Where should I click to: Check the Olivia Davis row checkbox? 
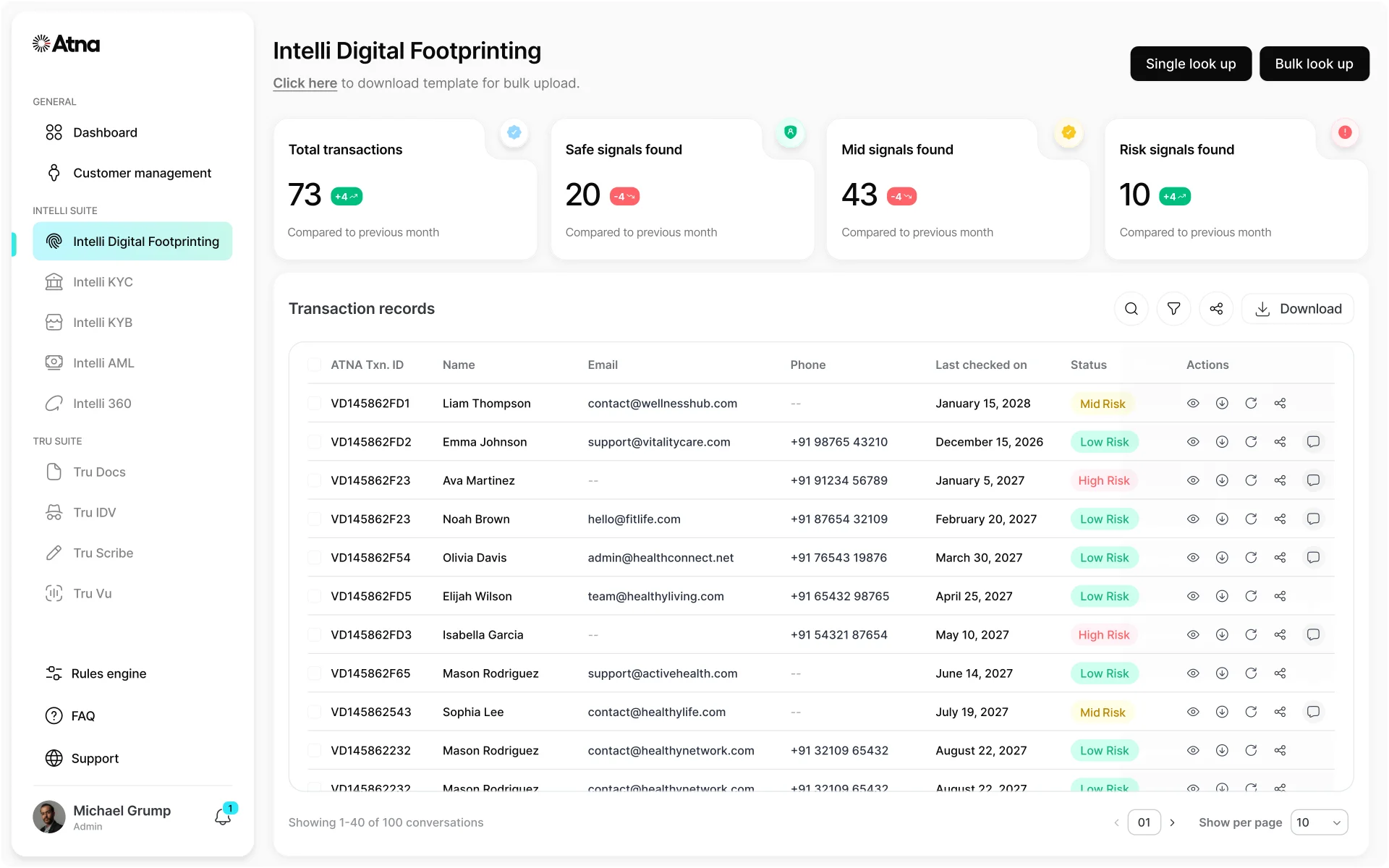click(x=314, y=558)
